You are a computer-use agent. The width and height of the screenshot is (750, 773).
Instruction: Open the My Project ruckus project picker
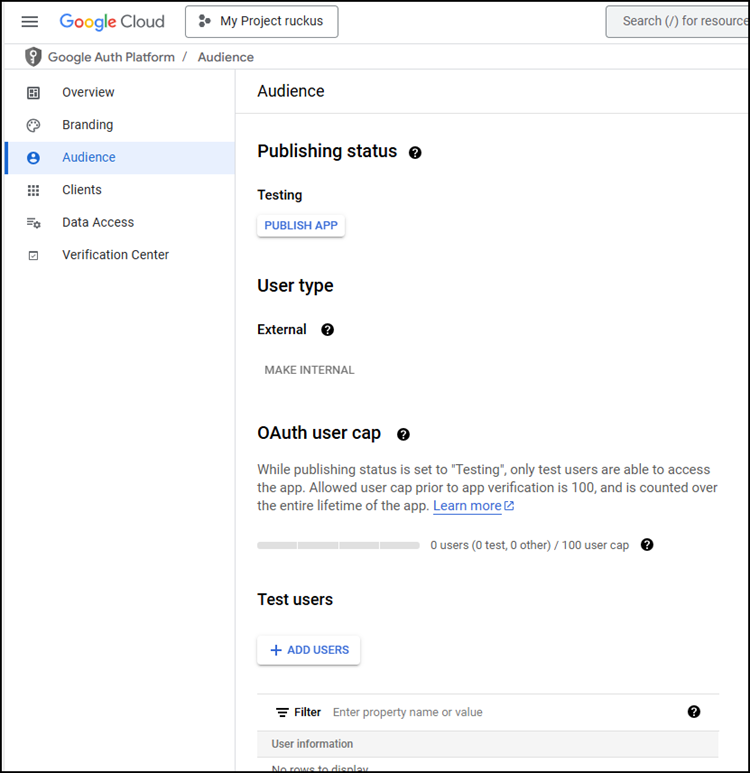click(261, 21)
